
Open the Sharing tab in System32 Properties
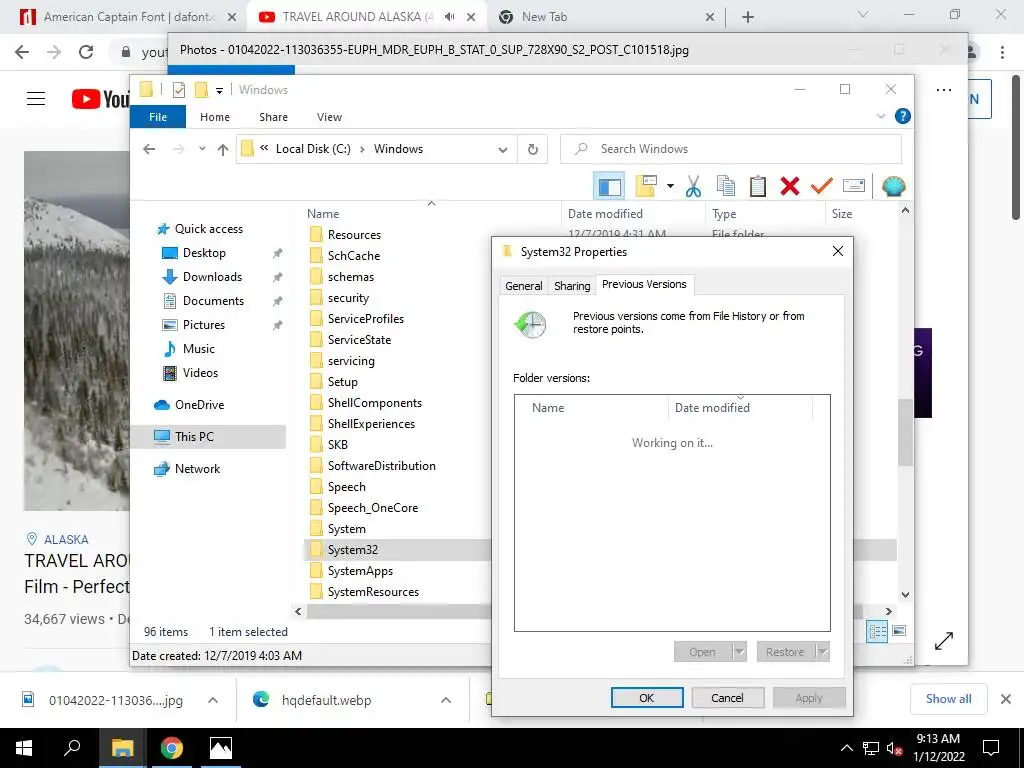pyautogui.click(x=572, y=286)
